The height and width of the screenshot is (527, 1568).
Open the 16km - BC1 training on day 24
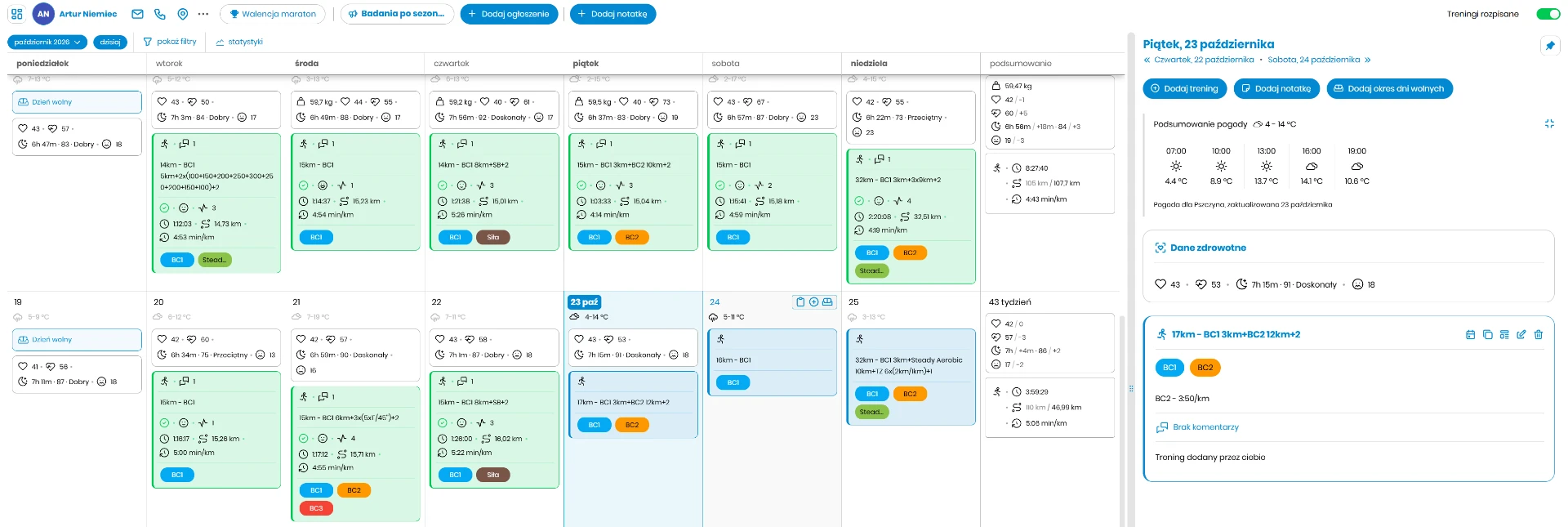pos(773,362)
